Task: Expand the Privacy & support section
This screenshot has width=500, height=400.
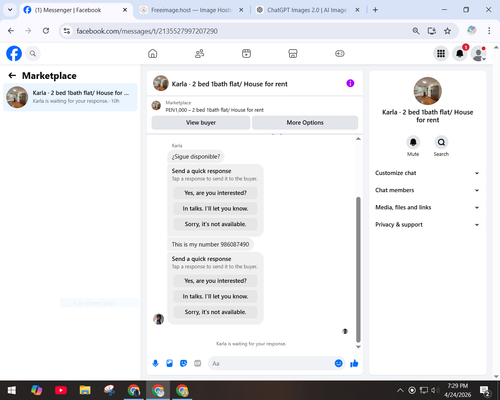Action: click(427, 225)
